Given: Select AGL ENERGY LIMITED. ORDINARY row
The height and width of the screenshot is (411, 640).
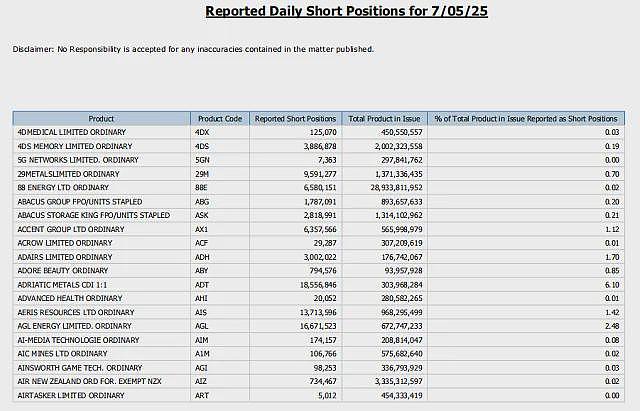Looking at the screenshot, I should (x=318, y=326).
